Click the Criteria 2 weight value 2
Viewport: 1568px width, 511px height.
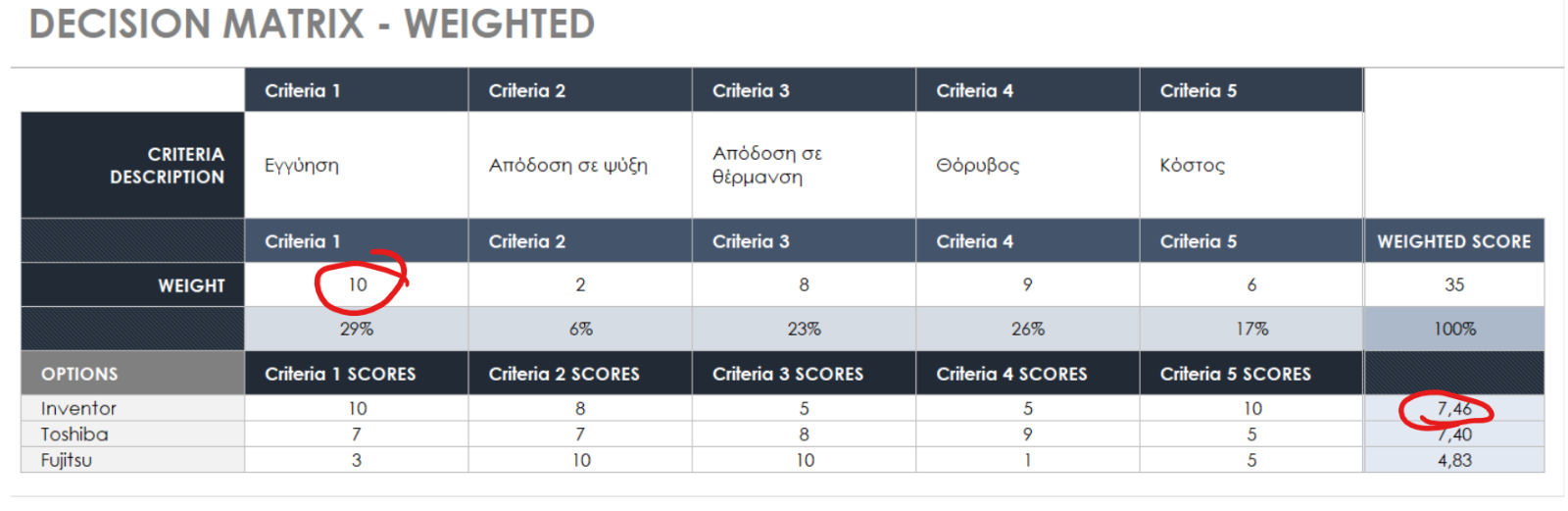(580, 284)
